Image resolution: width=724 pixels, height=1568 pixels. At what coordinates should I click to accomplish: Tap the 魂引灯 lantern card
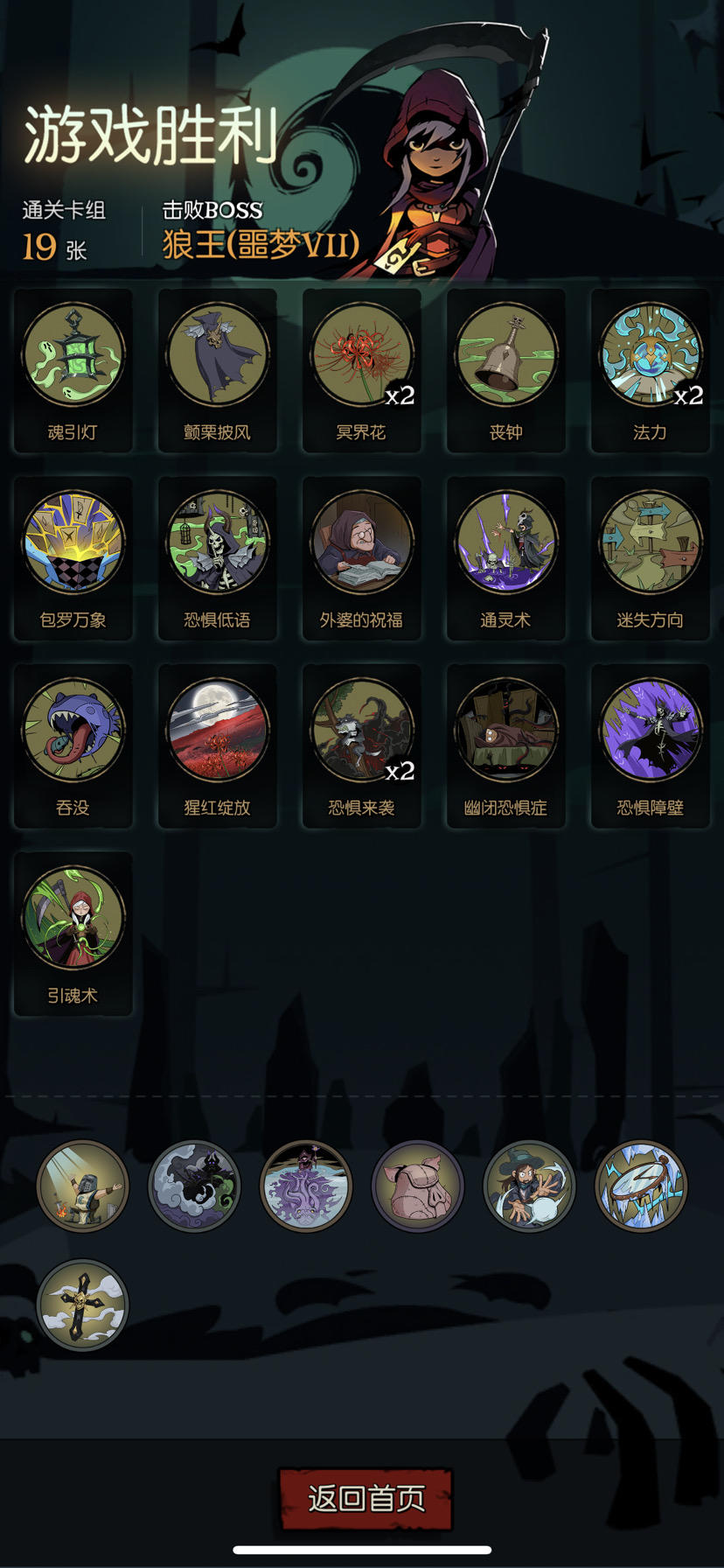pos(73,371)
